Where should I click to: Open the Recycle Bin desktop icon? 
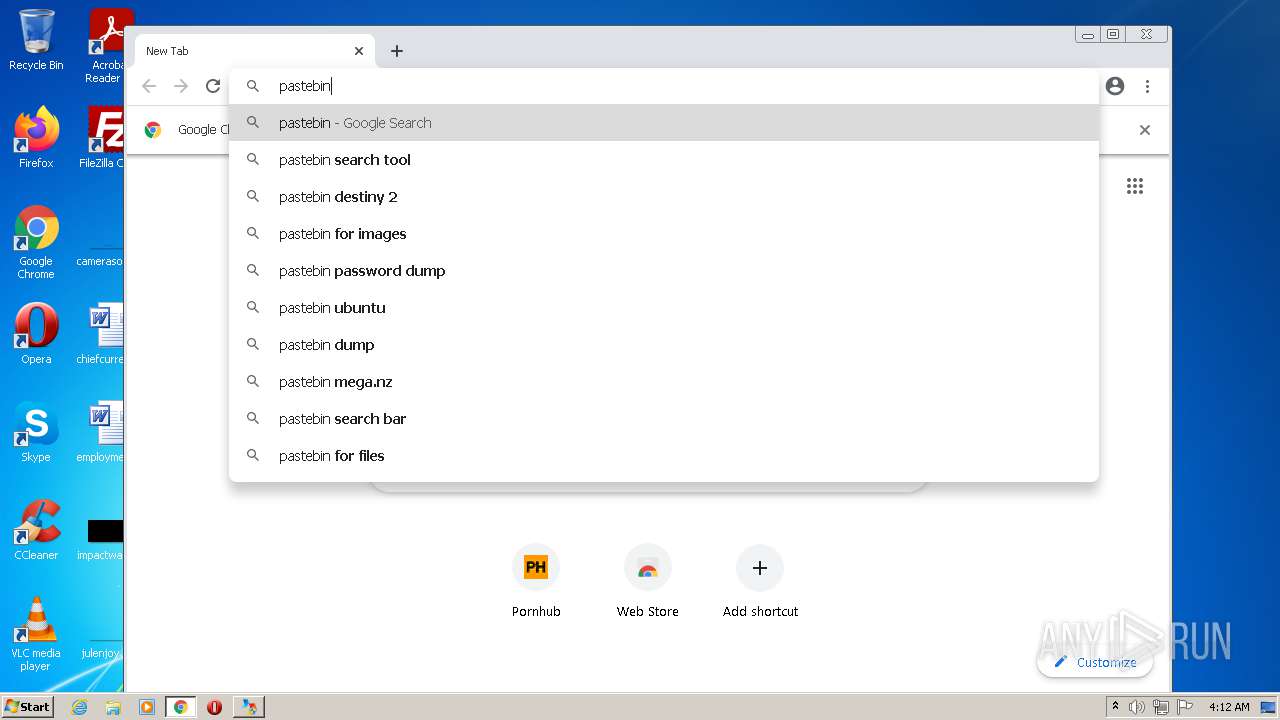36,40
